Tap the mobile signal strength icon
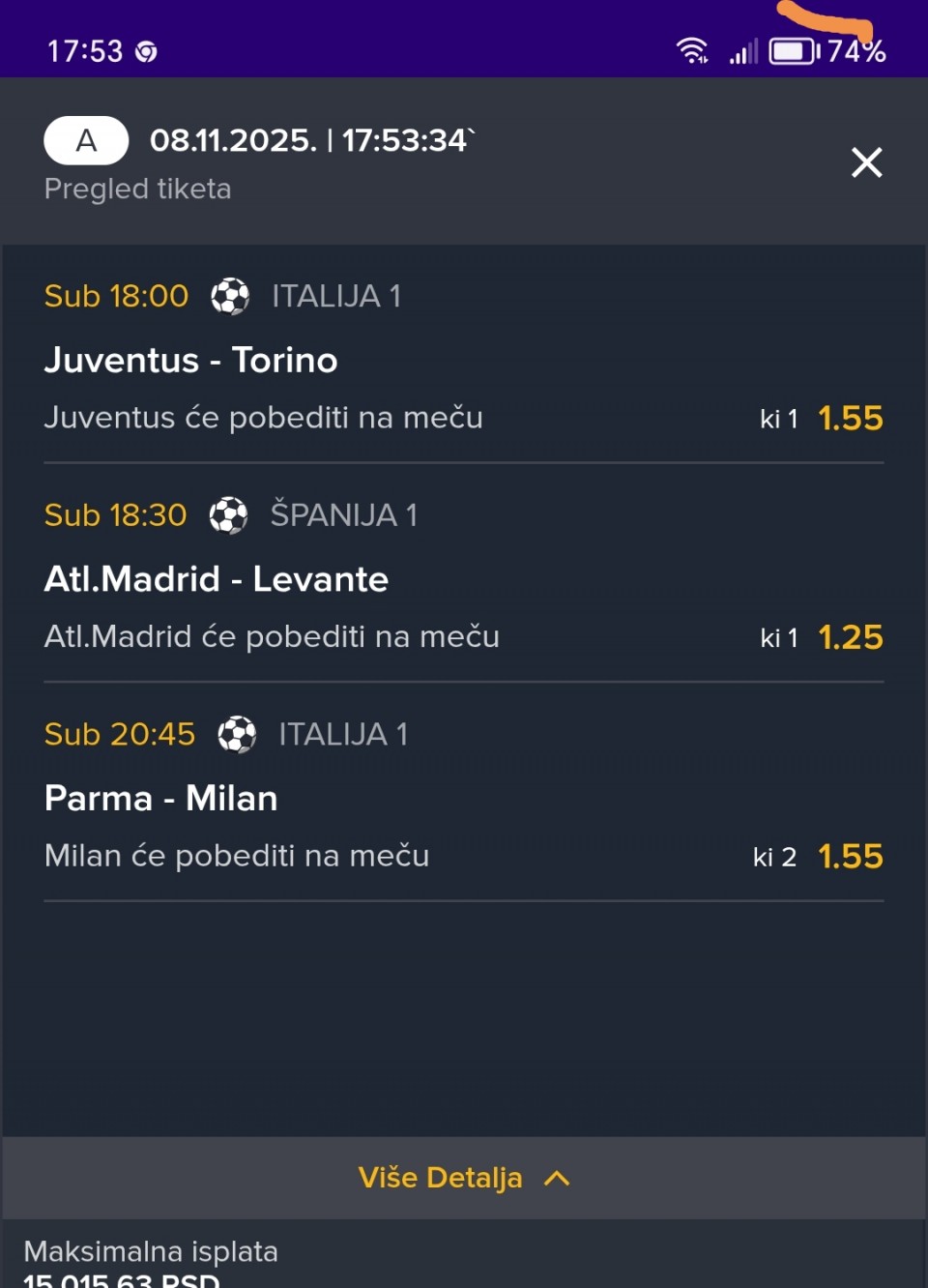 tap(742, 50)
